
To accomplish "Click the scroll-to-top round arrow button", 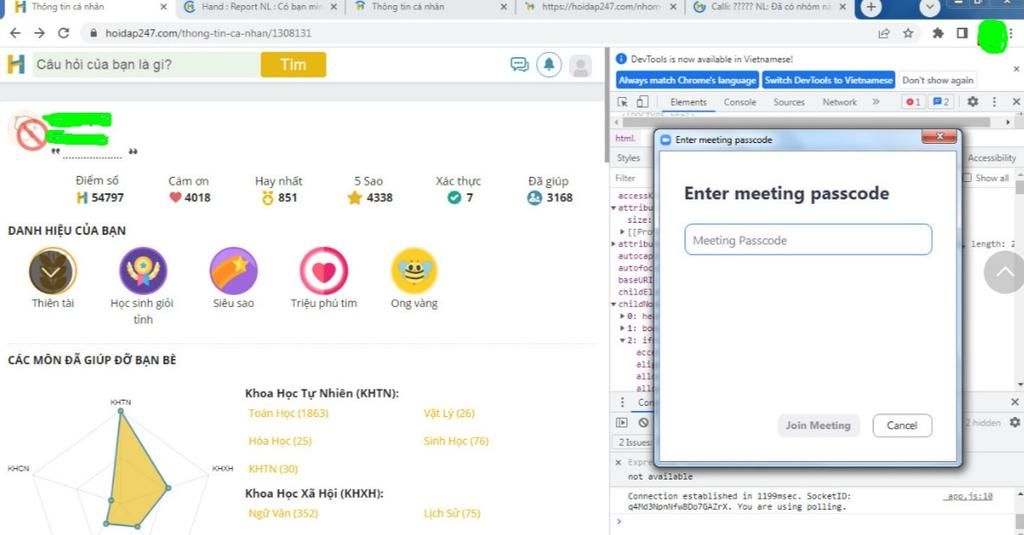I will pyautogui.click(x=1004, y=272).
